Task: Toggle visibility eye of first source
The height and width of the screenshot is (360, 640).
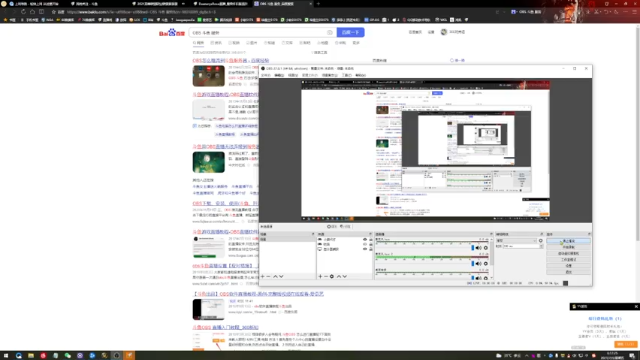Action: 365,240
